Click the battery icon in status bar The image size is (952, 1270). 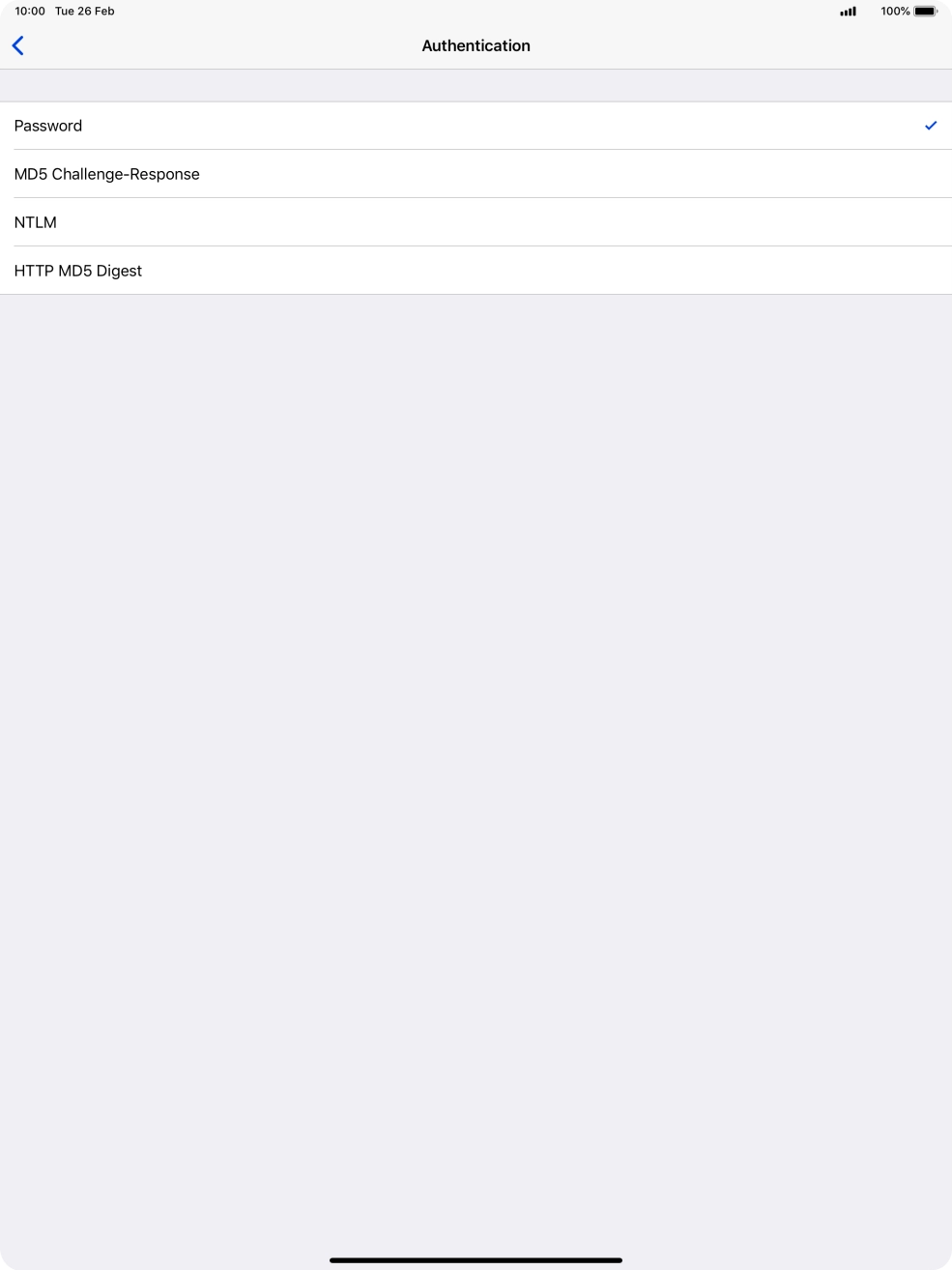point(926,12)
